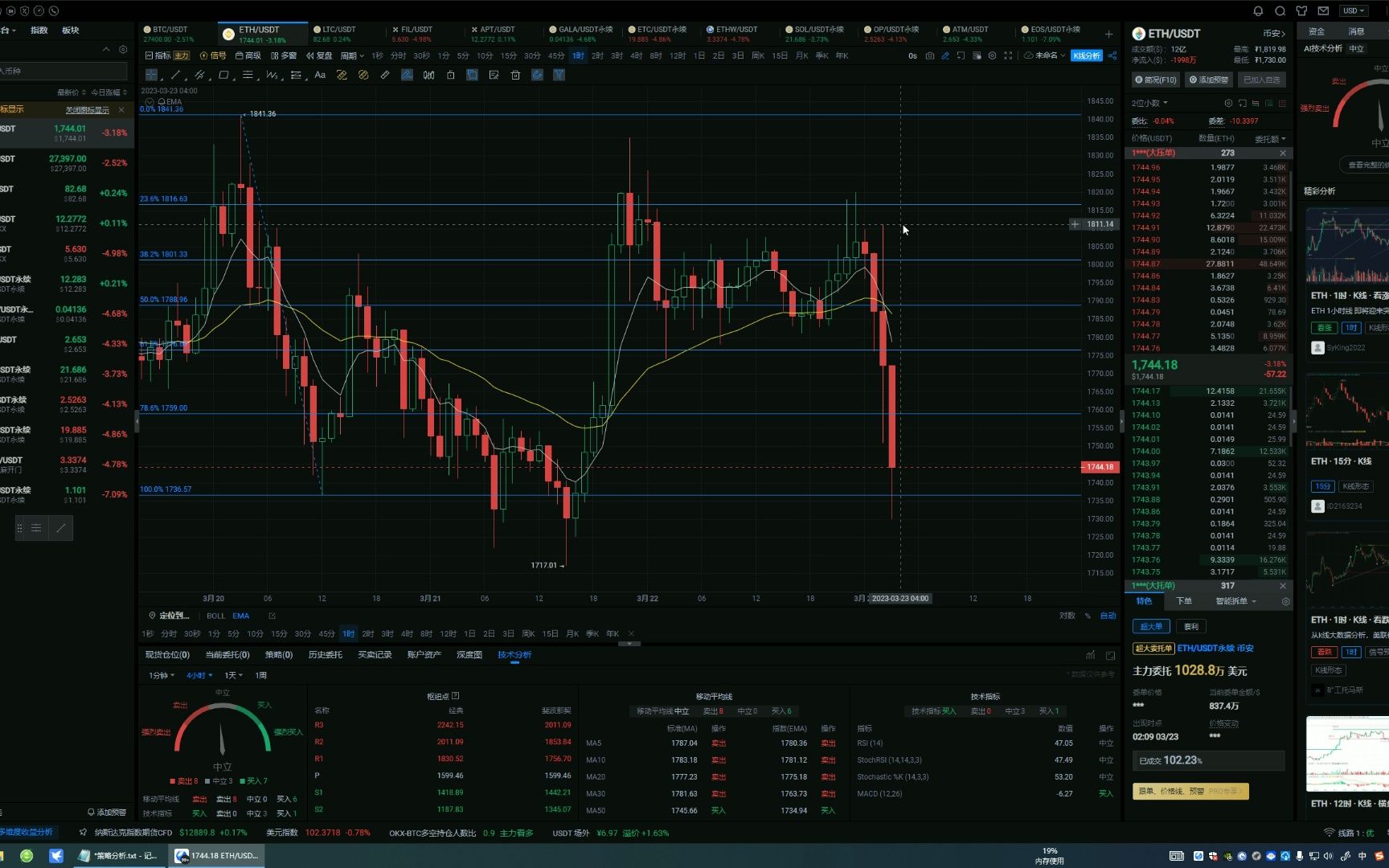Click the mail envelope icon in title bar
1389x868 pixels.
1324,10
